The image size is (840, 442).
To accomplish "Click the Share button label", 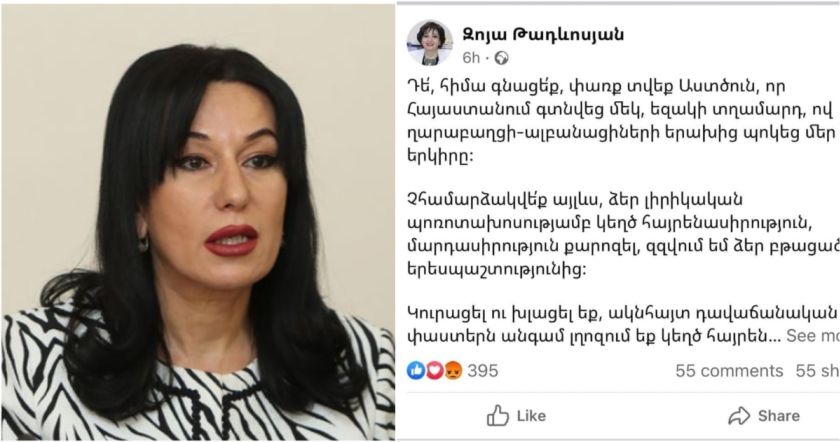I will pos(778,416).
